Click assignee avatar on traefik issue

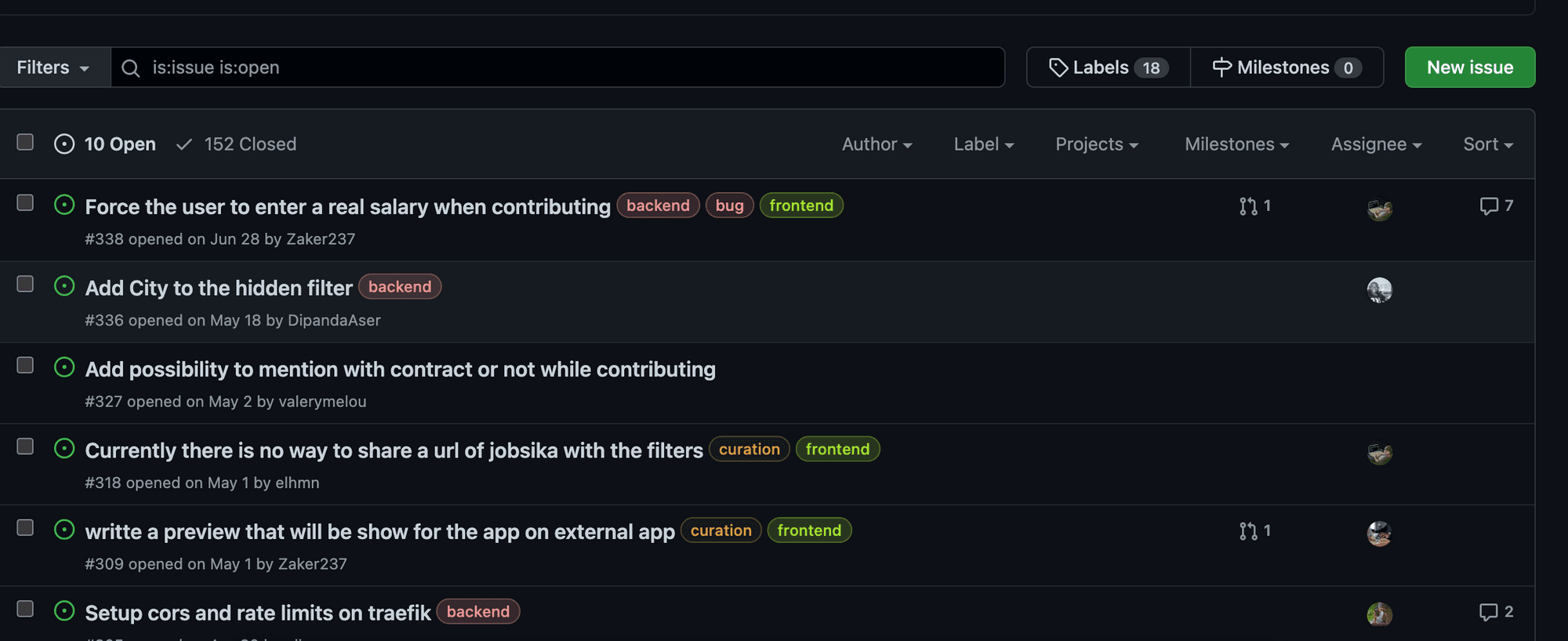click(1379, 614)
